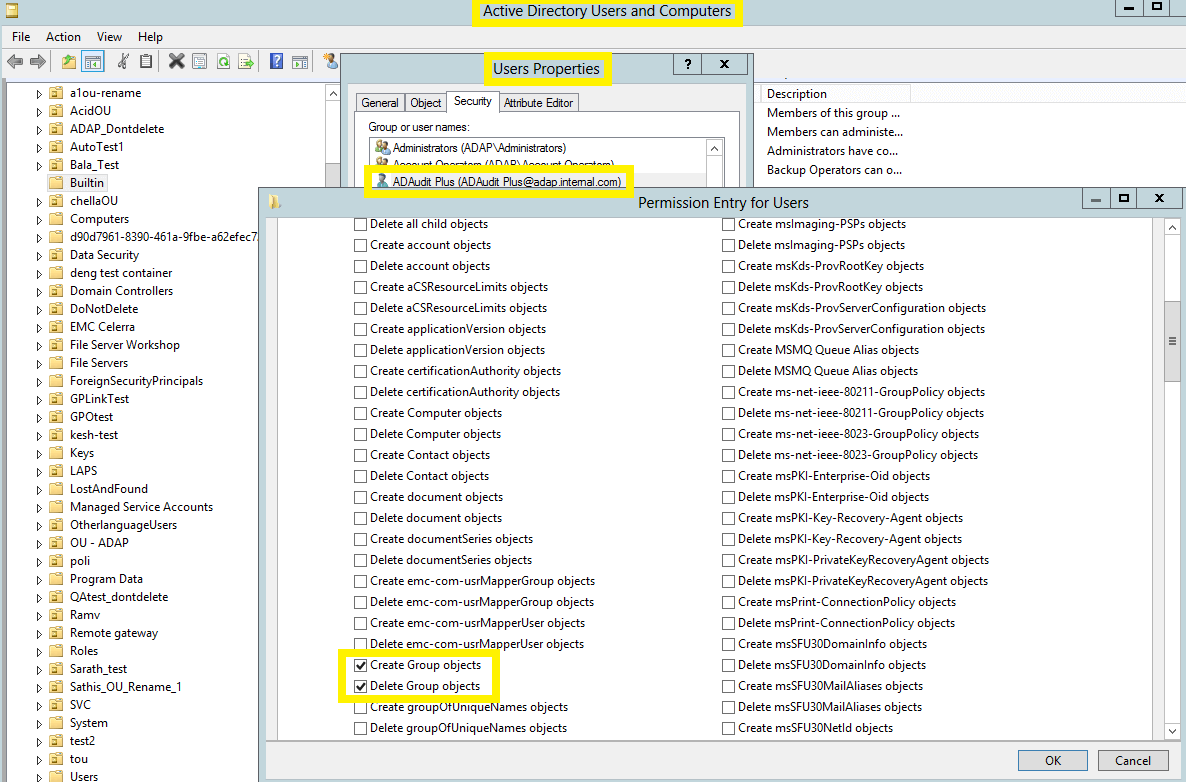Expand the ForeignSecurityPrincipals tree node
1186x782 pixels.
(x=39, y=381)
